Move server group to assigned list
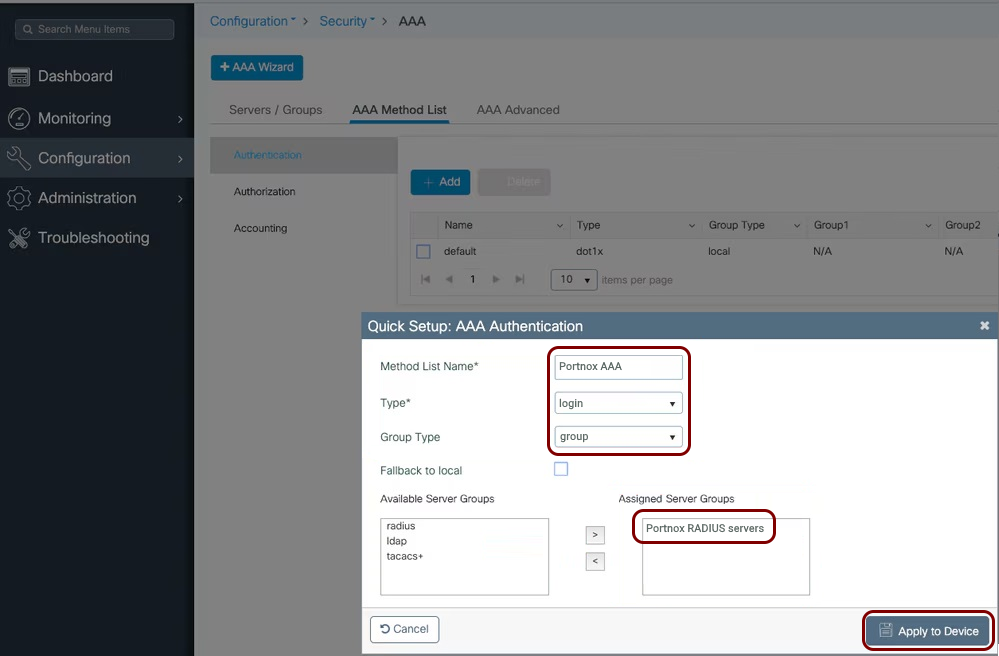999x656 pixels. (595, 535)
